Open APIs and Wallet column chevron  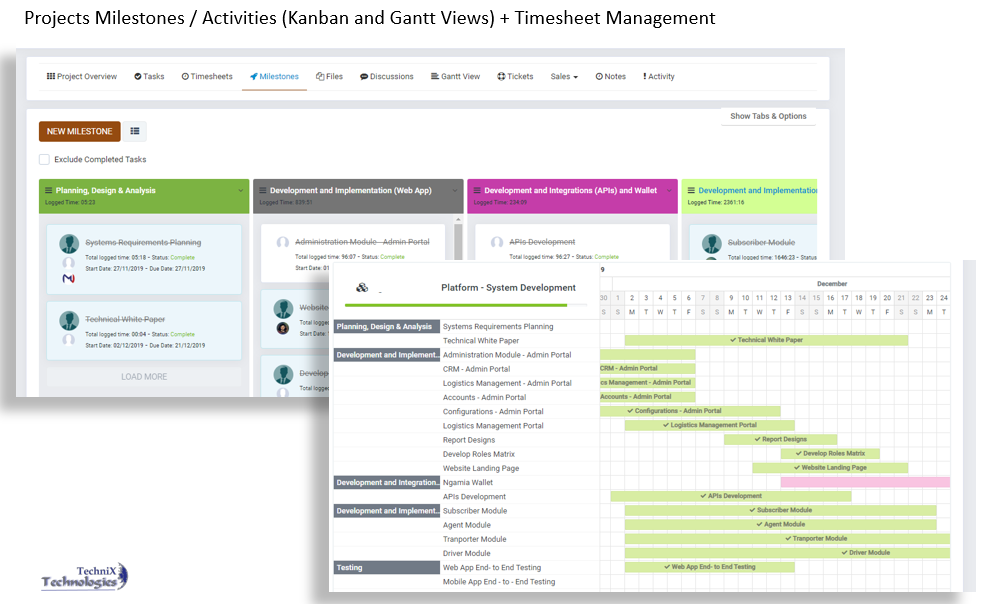pos(669,190)
